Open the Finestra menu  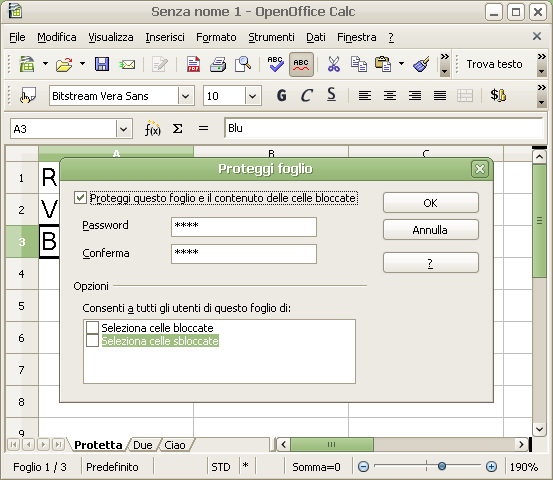pyautogui.click(x=357, y=37)
